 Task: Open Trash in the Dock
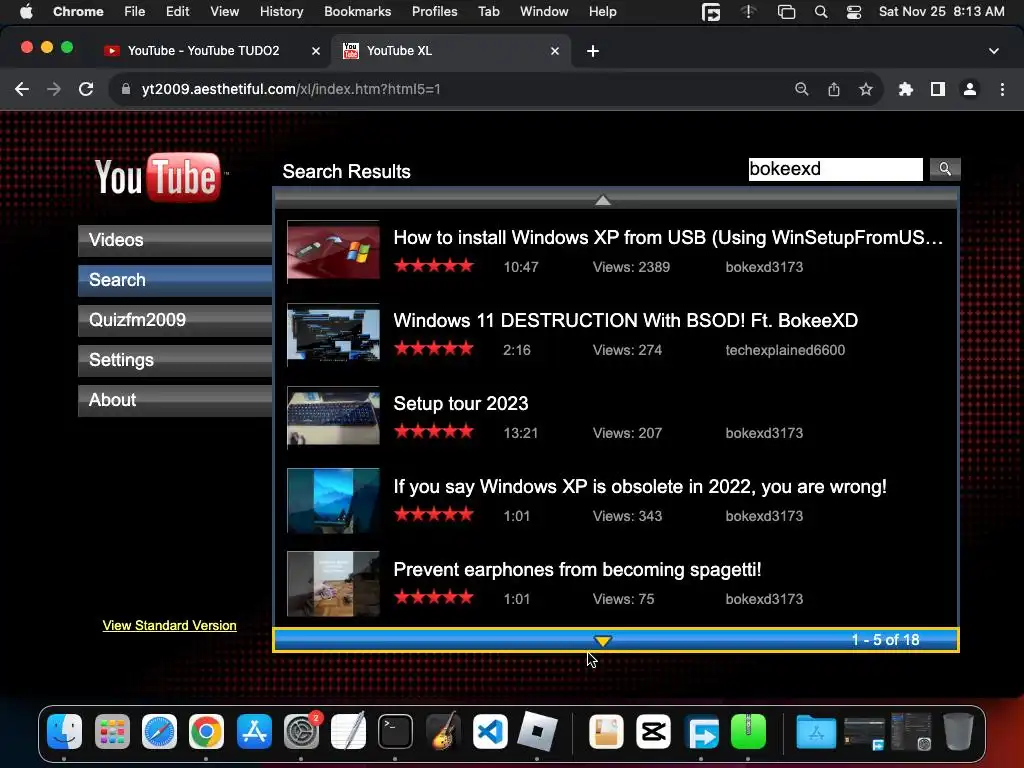pos(957,731)
